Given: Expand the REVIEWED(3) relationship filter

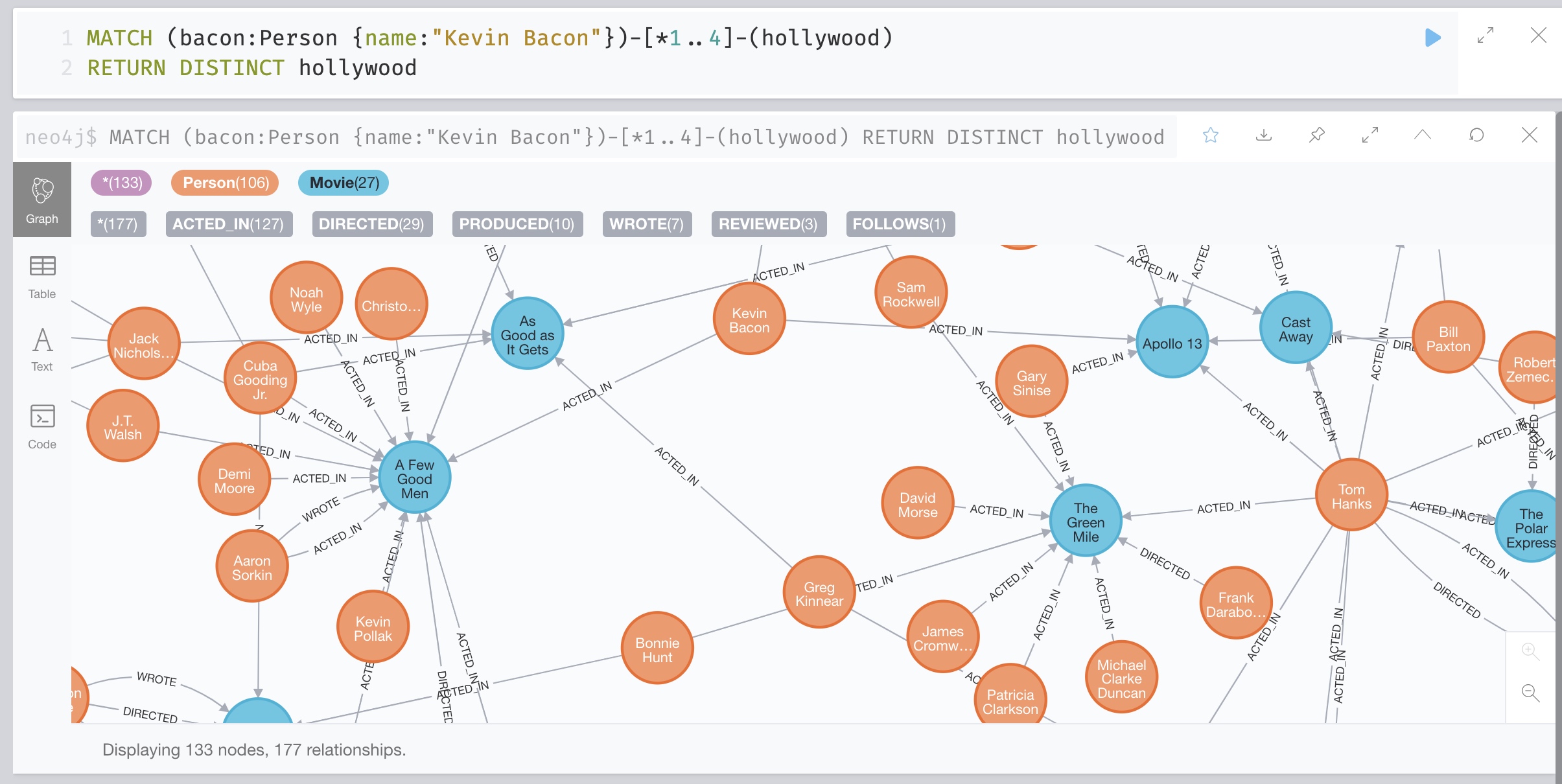Looking at the screenshot, I should click(767, 223).
